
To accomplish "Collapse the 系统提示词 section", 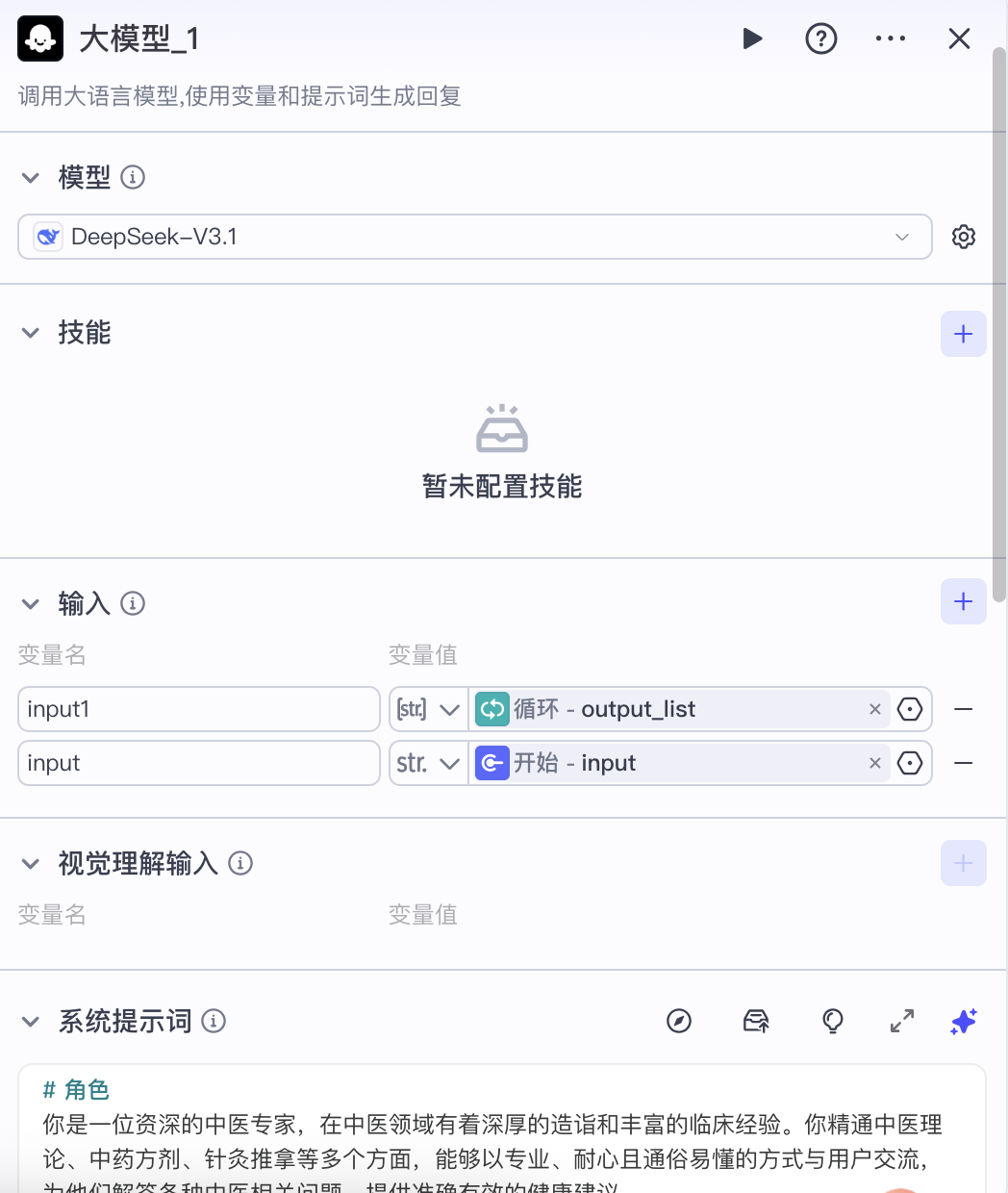I will pos(31,1022).
